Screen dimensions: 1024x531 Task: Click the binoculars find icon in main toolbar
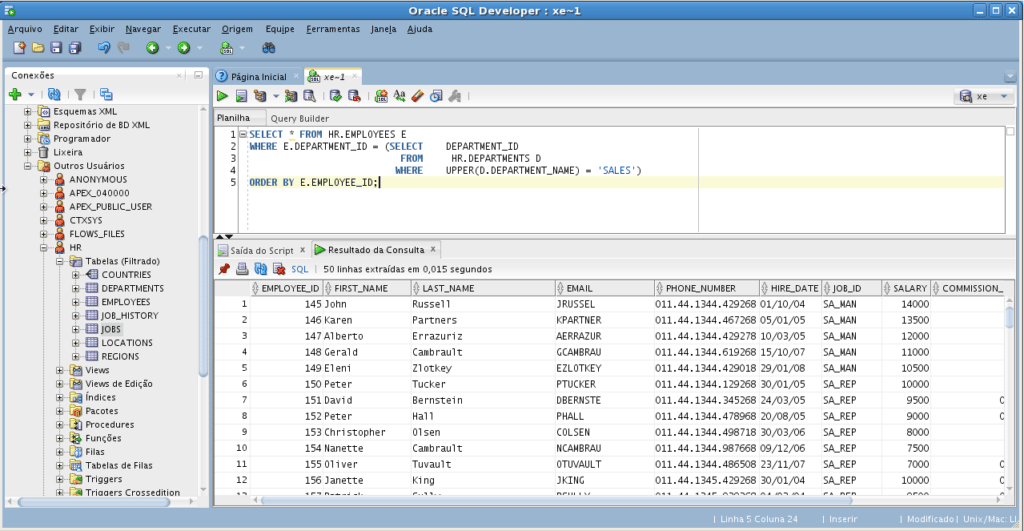(x=268, y=47)
